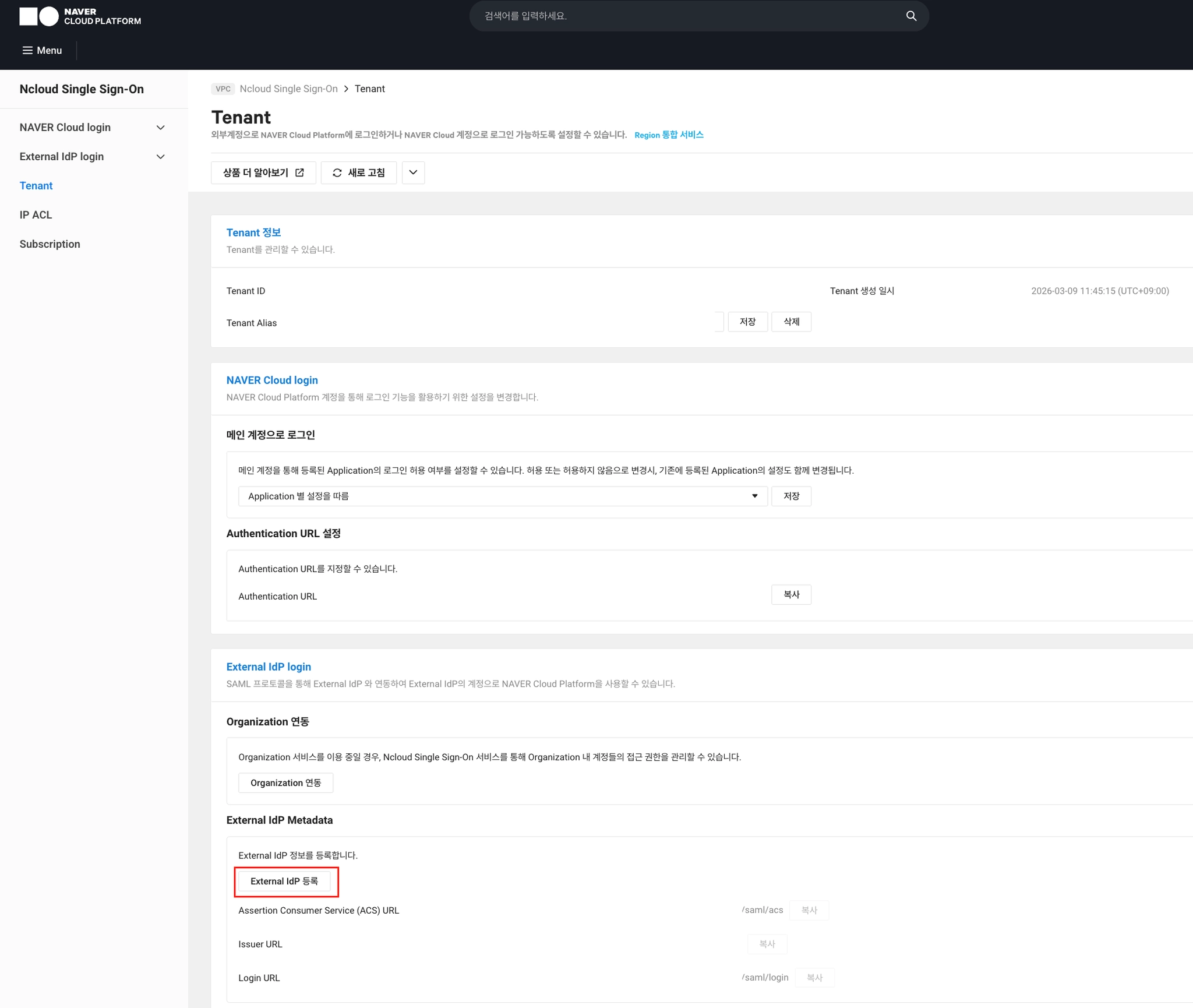Open the hamburger Menu
Image resolution: width=1193 pixels, height=1008 pixels.
click(x=42, y=50)
